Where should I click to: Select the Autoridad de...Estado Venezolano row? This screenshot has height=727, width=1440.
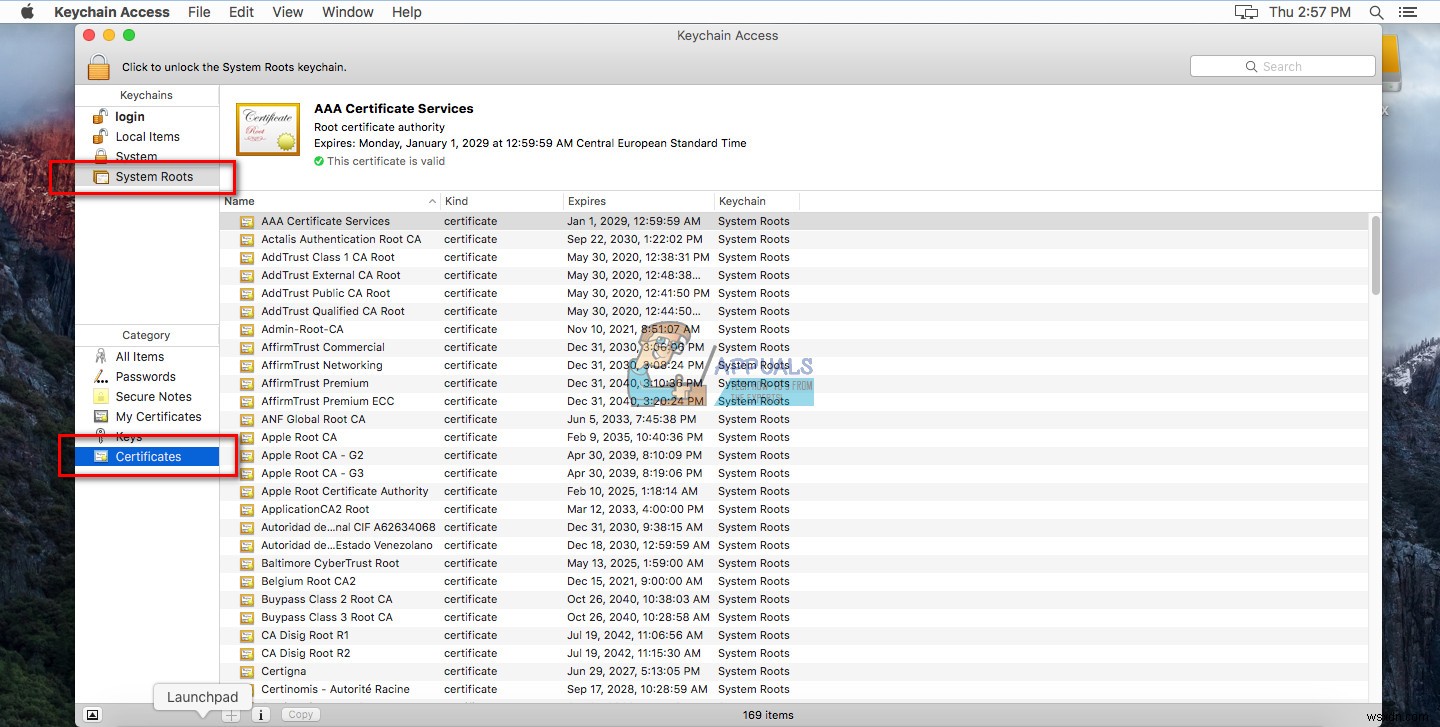[x=794, y=545]
